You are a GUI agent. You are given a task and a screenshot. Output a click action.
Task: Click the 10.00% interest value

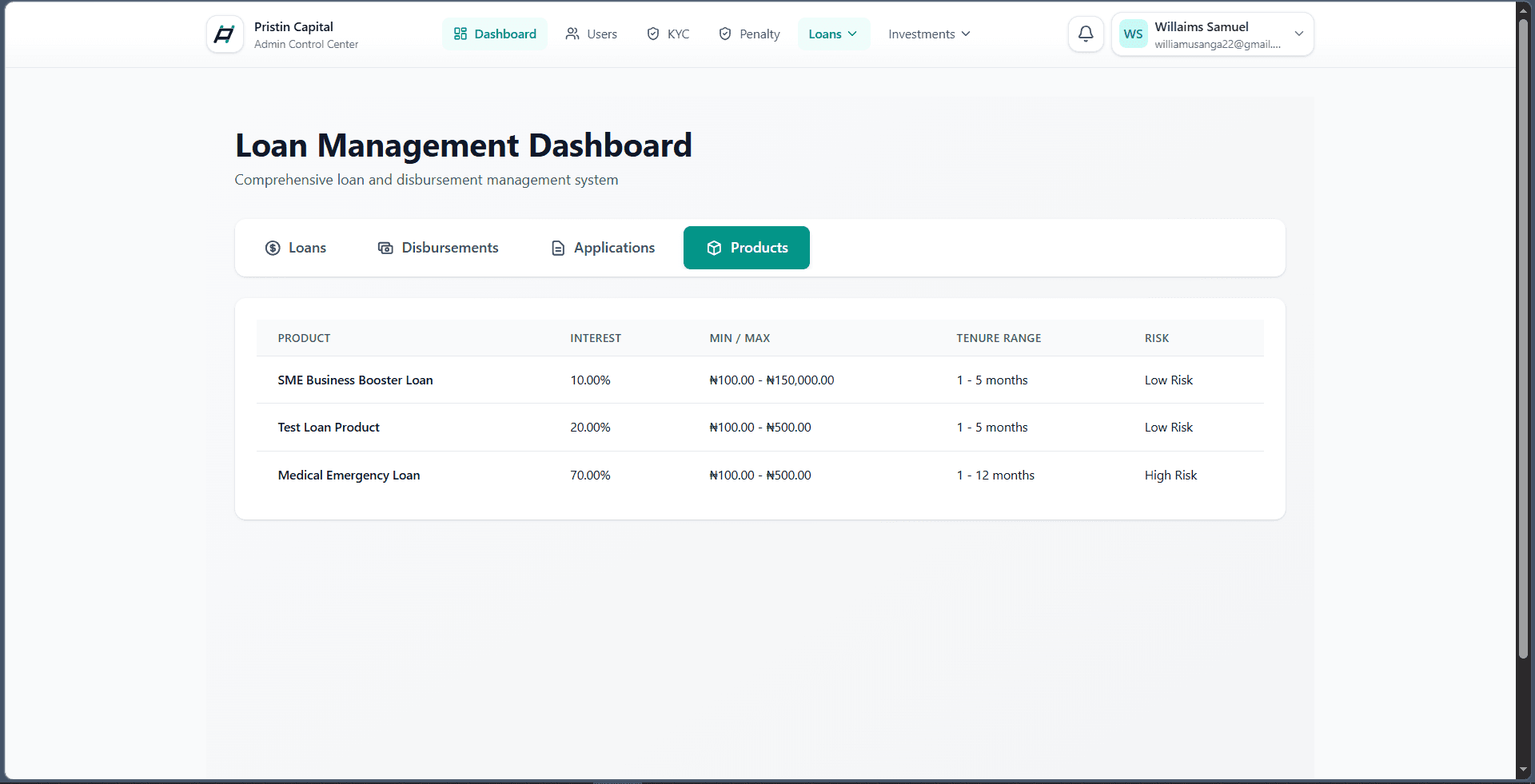pos(590,380)
